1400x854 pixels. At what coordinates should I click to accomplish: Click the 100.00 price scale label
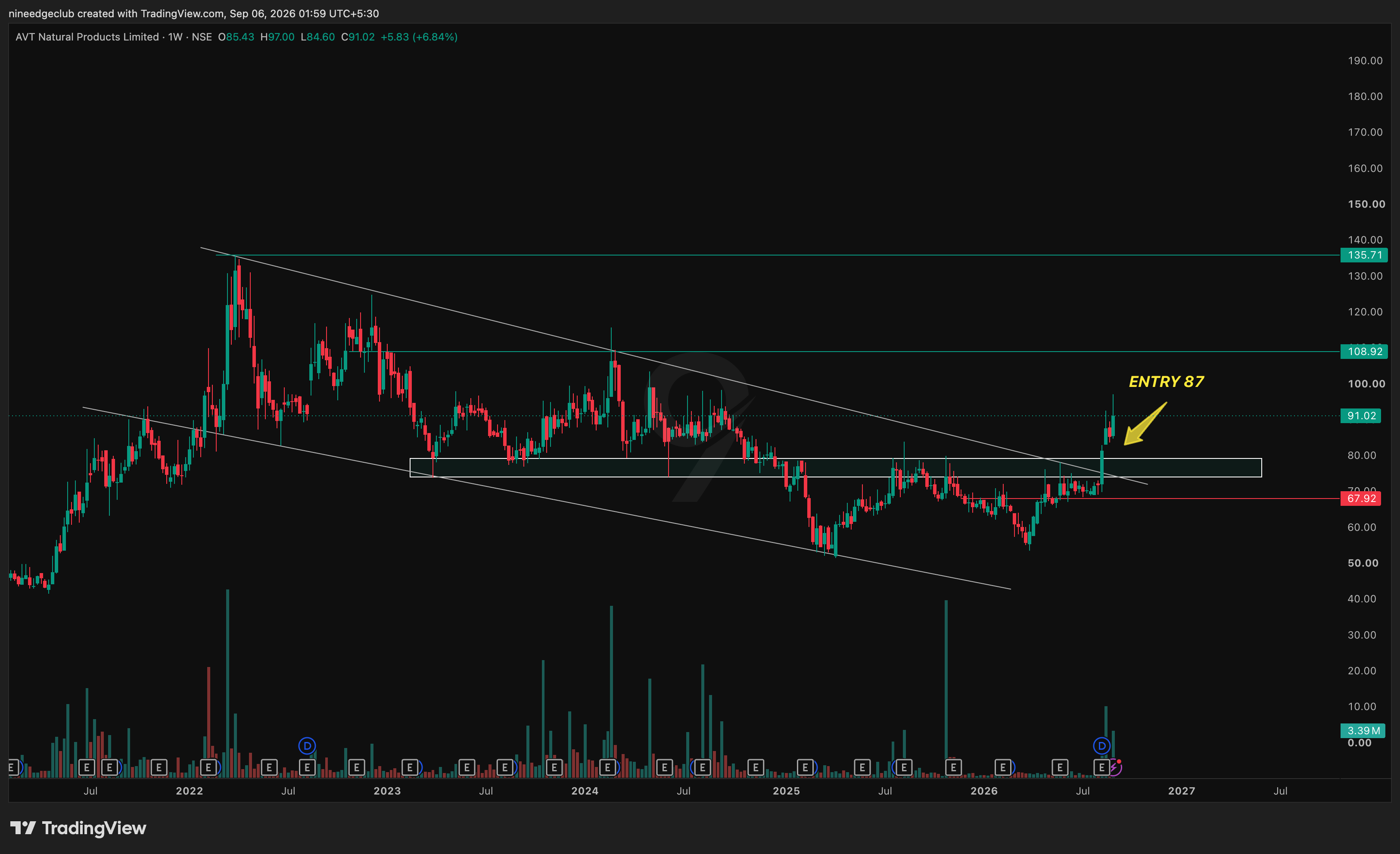coord(1366,383)
